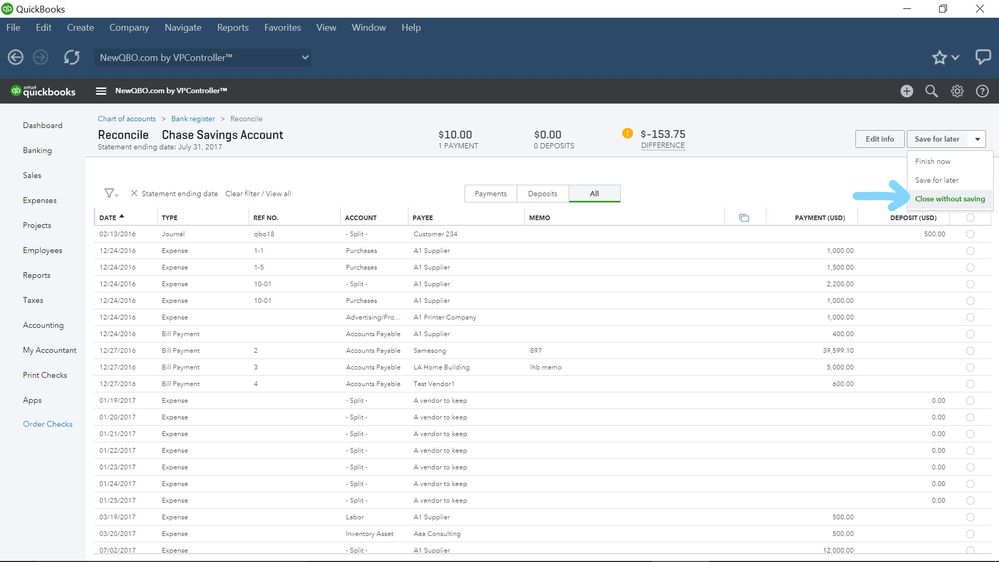This screenshot has height=562, width=999.
Task: Refresh the page with the reload icon
Action: [71, 57]
